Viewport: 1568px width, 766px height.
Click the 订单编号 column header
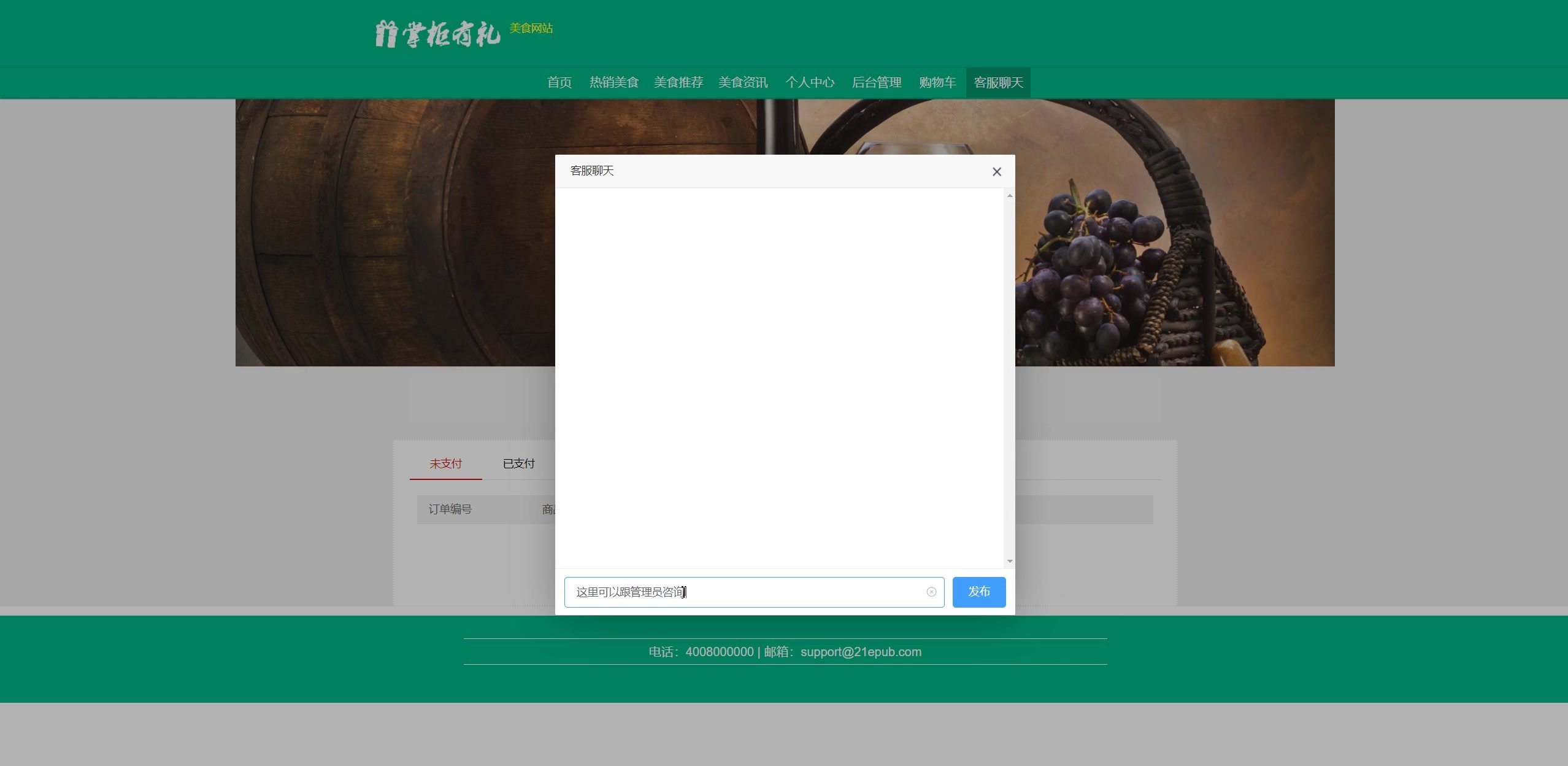click(450, 509)
